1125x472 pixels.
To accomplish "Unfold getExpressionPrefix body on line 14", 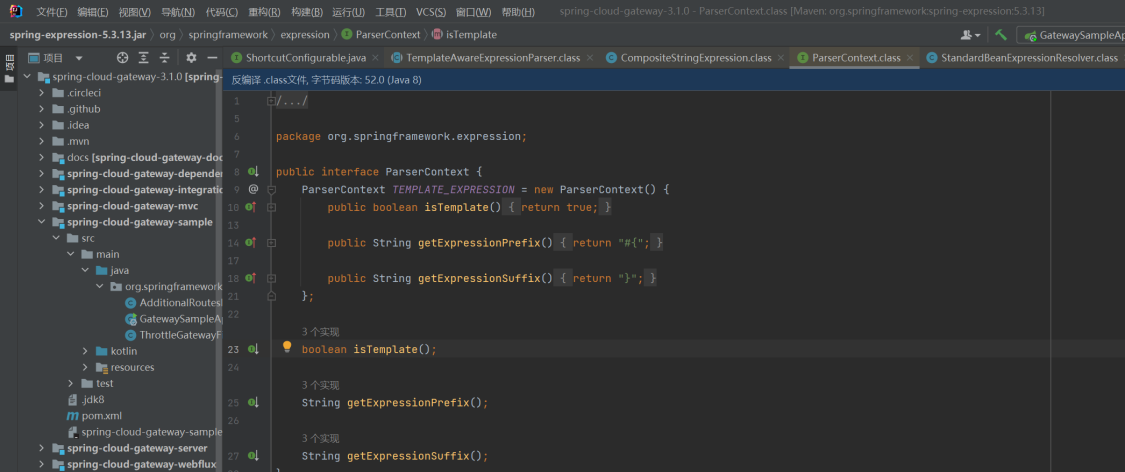I will tap(271, 242).
